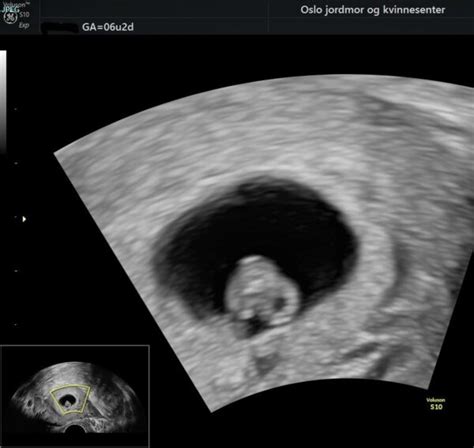
Task: Click the grayscale brightness bar
Action: [3, 102]
